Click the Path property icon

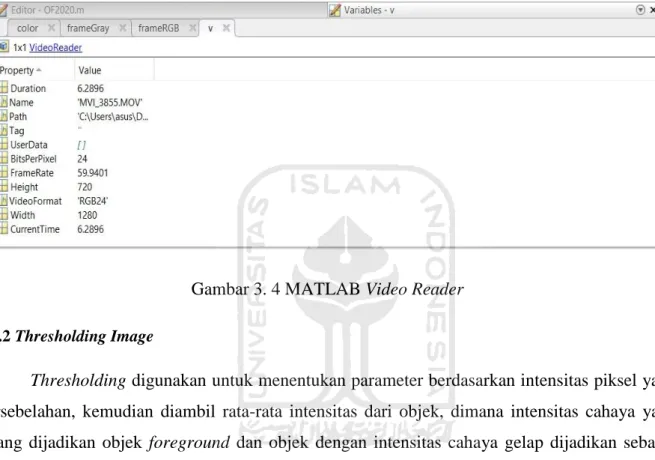[x=4, y=116]
